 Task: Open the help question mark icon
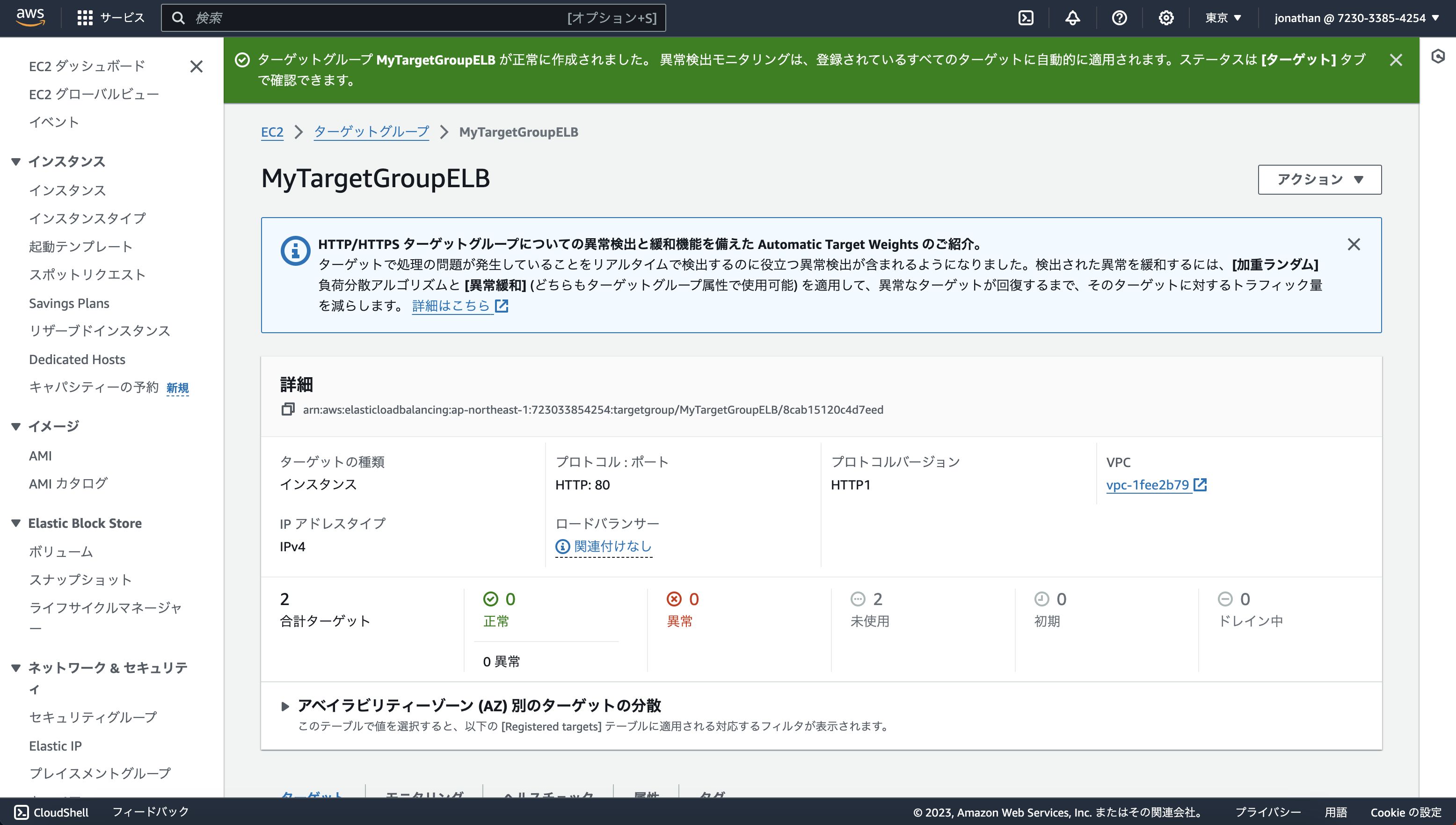pyautogui.click(x=1119, y=18)
